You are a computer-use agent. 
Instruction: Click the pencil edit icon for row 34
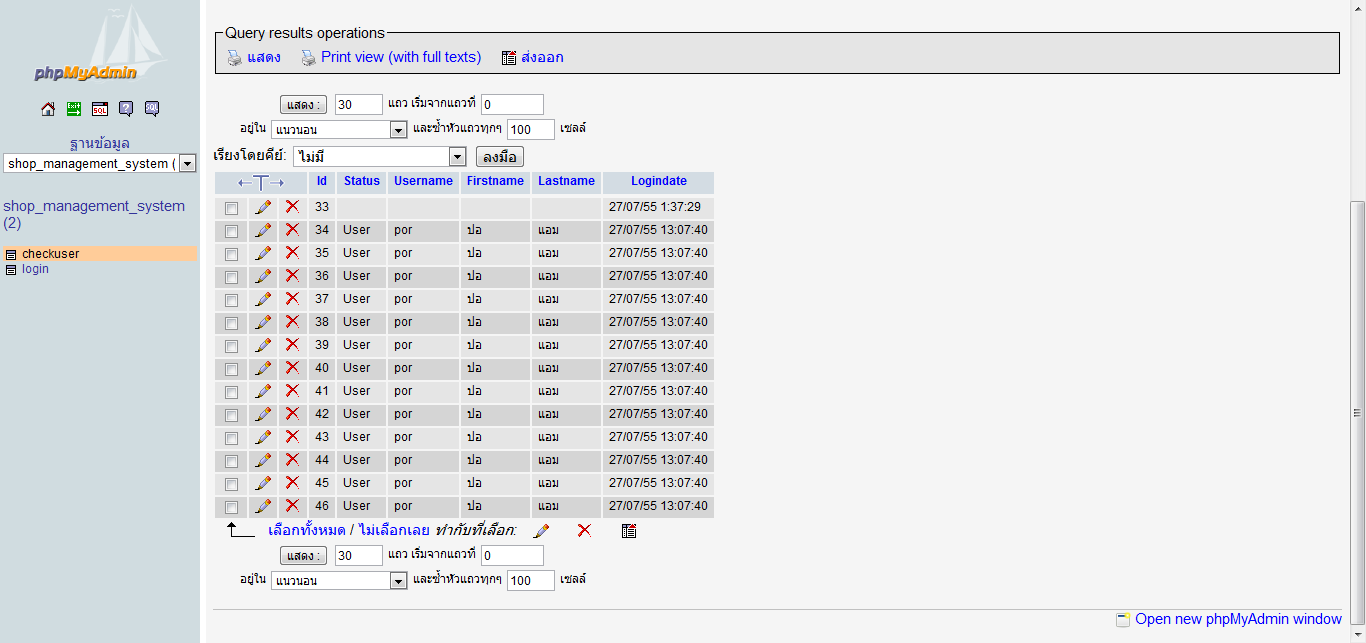[x=263, y=230]
